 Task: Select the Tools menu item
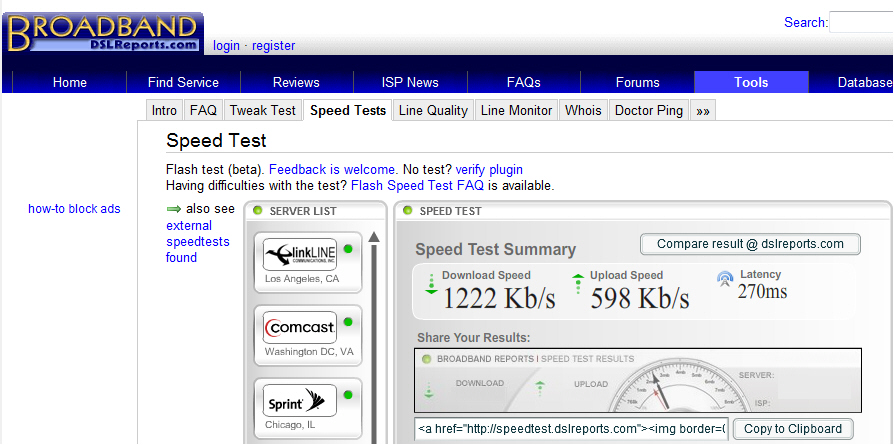pos(751,82)
